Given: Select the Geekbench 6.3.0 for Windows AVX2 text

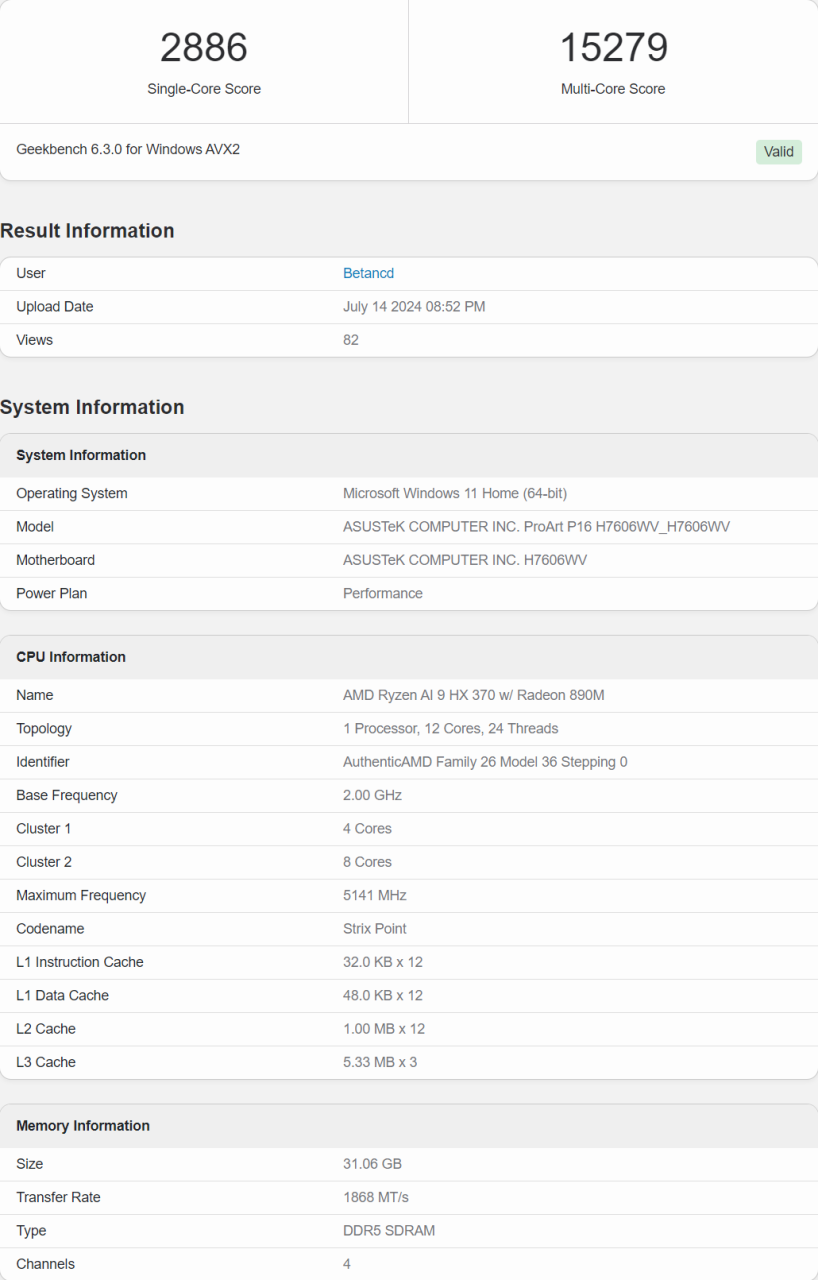Looking at the screenshot, I should point(128,149).
